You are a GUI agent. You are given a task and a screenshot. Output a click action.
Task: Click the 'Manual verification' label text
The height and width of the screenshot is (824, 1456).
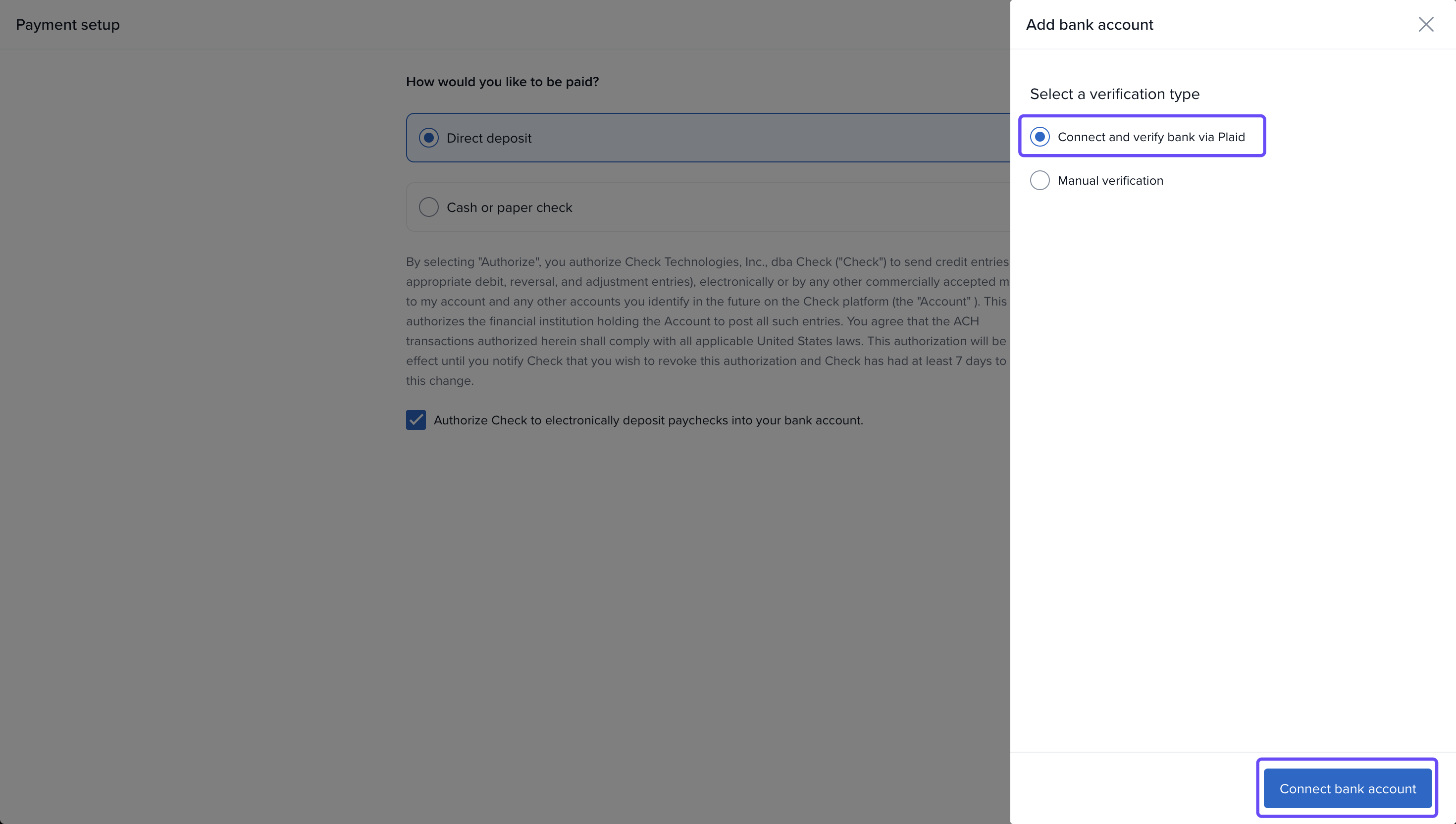click(1110, 181)
